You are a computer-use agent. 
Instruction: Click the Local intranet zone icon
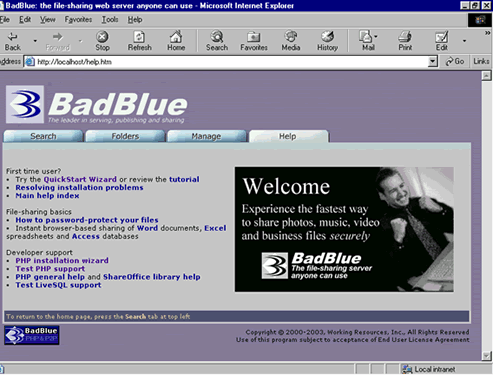(x=407, y=369)
